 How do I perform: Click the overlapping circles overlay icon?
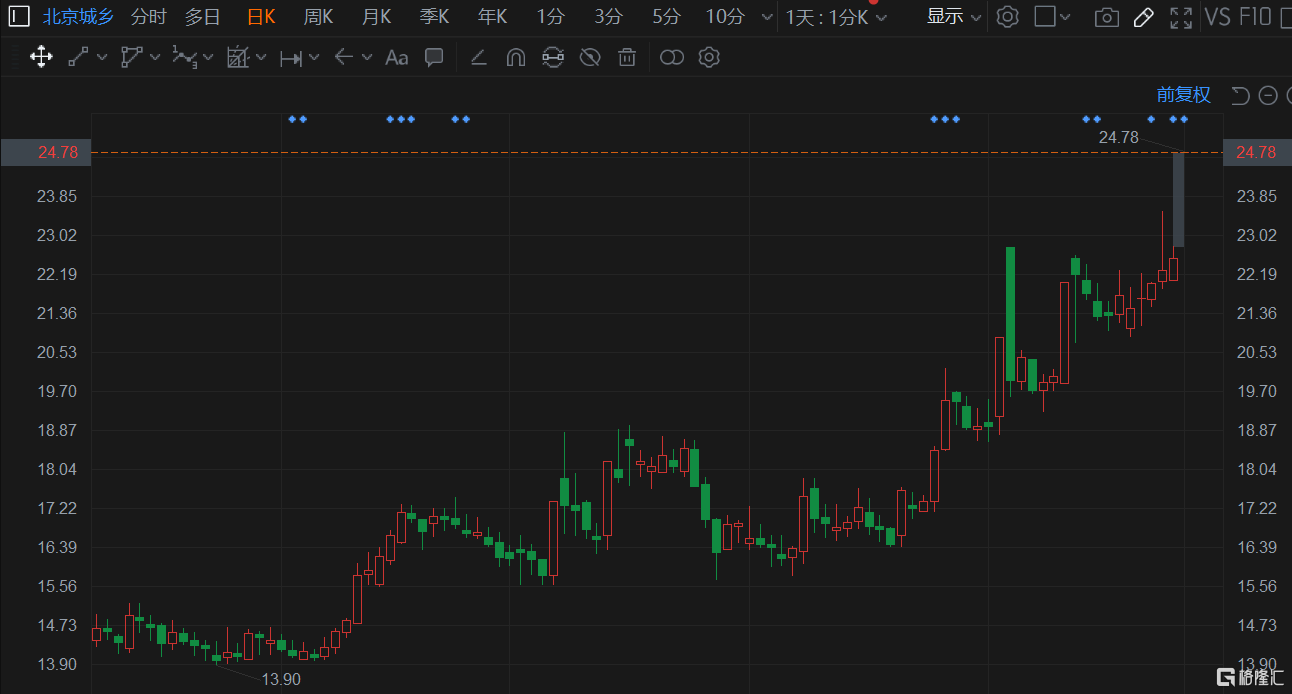672,57
